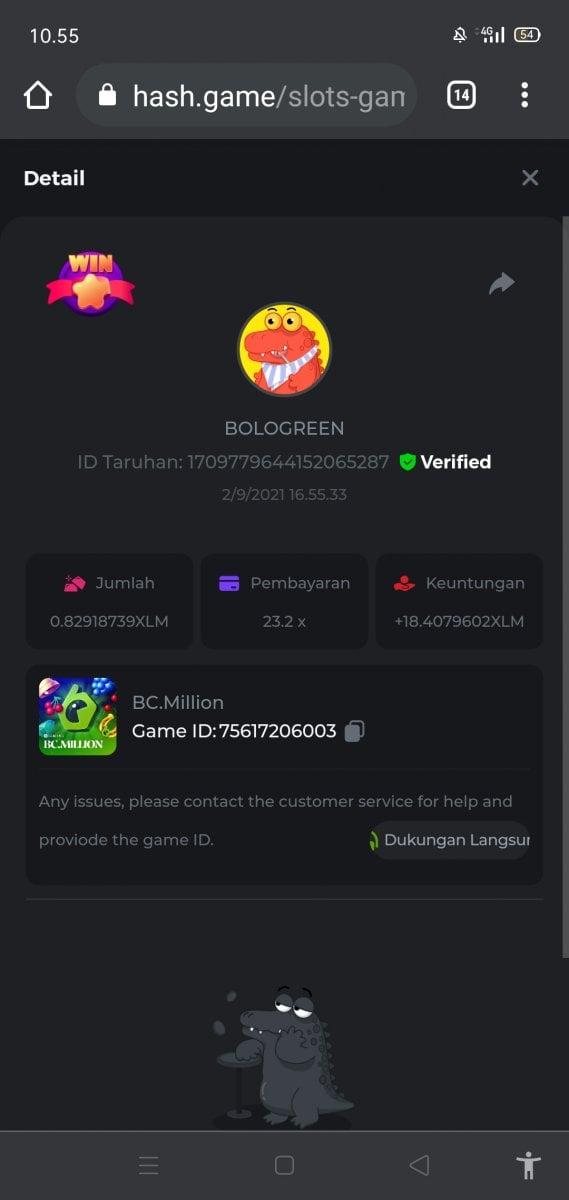
Task: Tap the Jumlah amount card
Action: pyautogui.click(x=109, y=602)
